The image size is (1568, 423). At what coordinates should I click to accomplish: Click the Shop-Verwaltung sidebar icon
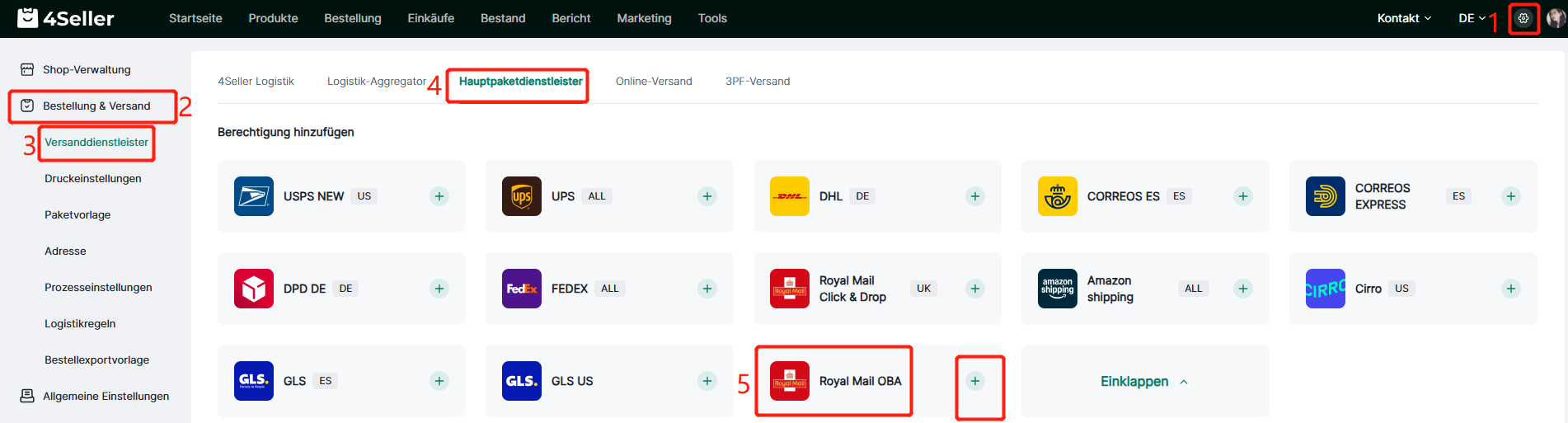coord(27,69)
